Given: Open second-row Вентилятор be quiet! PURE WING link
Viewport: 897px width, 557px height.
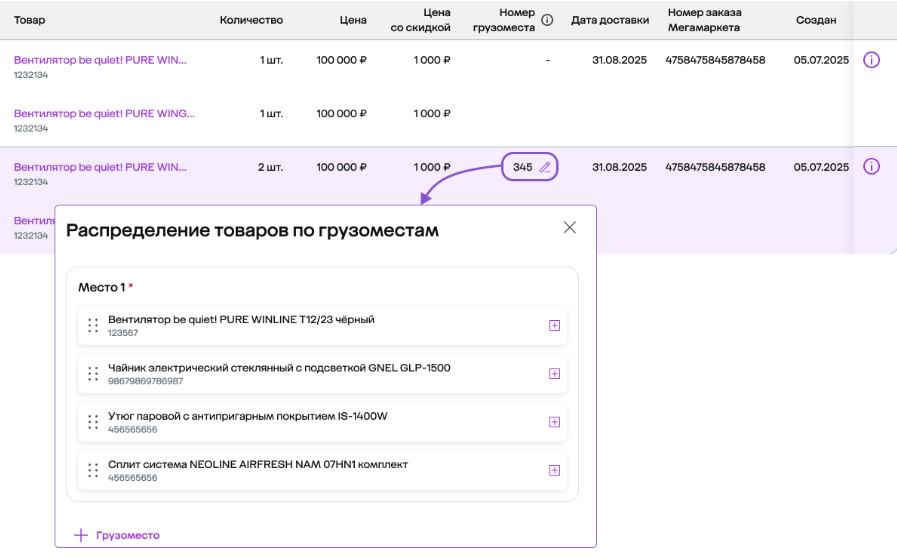Looking at the screenshot, I should tap(104, 114).
